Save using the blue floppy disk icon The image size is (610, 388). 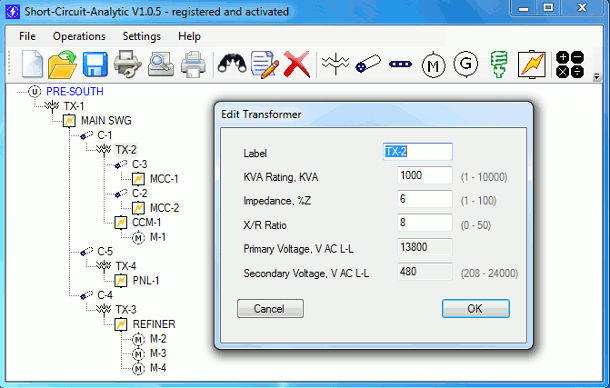pyautogui.click(x=95, y=64)
